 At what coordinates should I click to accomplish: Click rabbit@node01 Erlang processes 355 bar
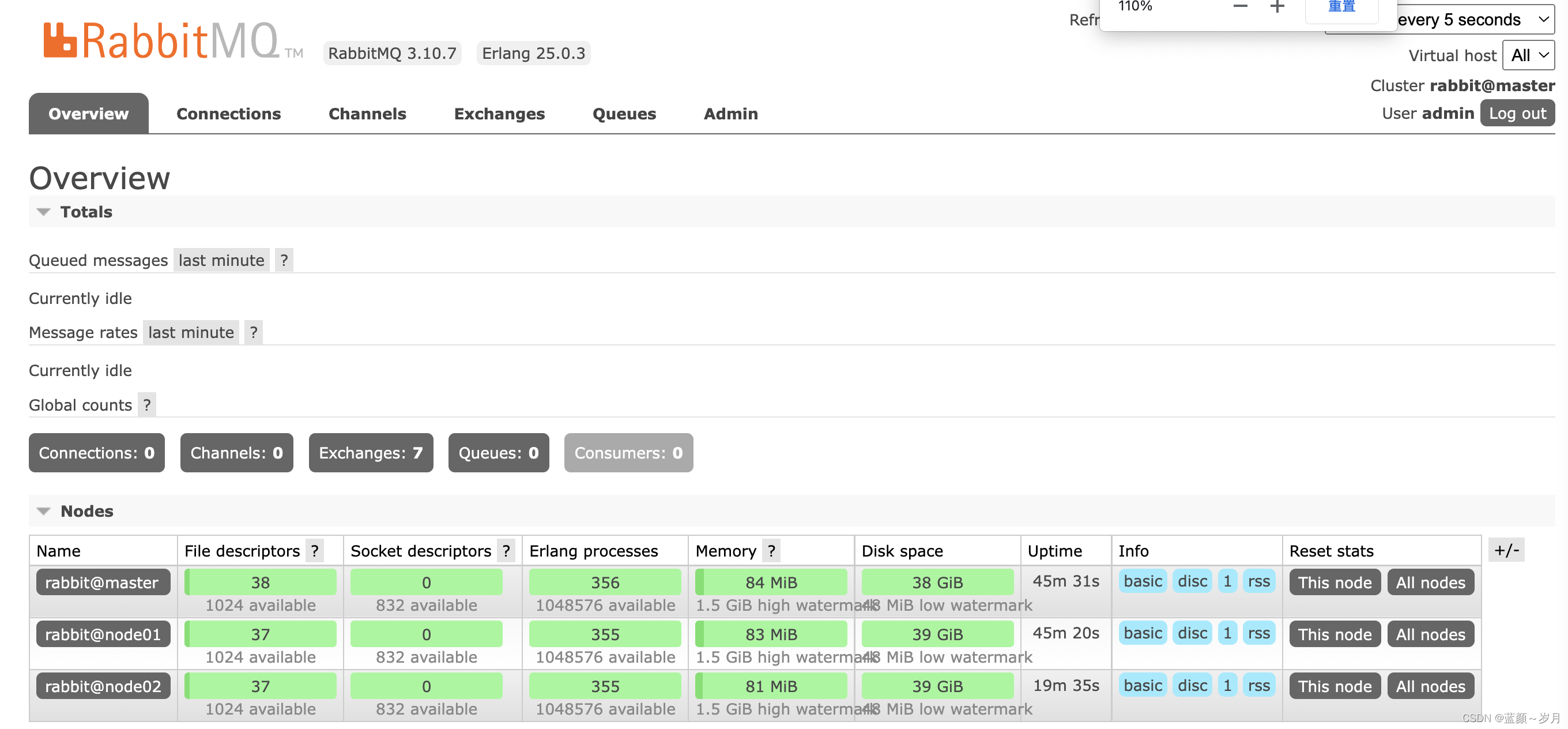pyautogui.click(x=605, y=634)
